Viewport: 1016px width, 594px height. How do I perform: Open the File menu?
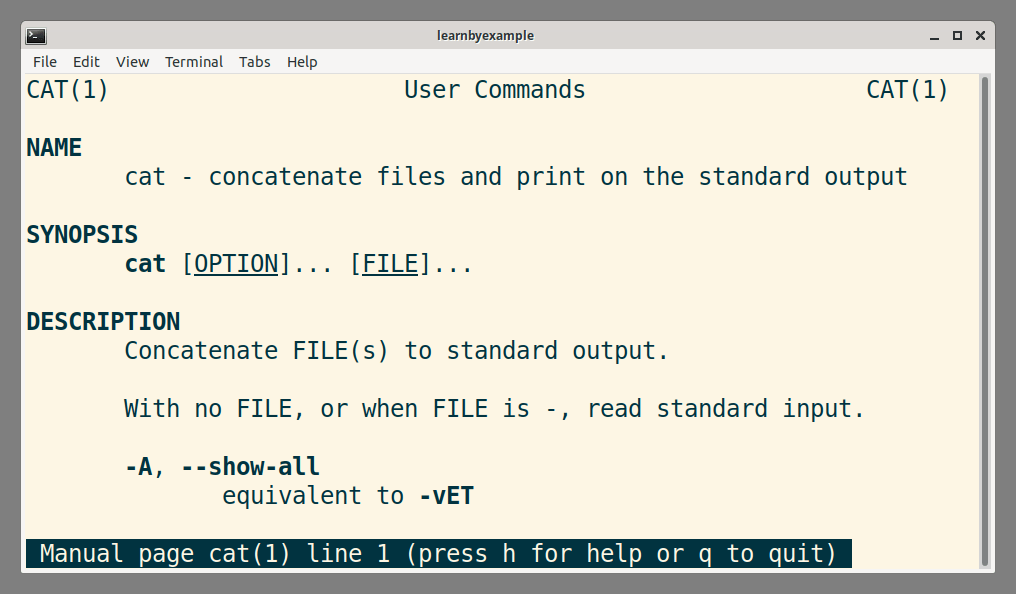[44, 62]
